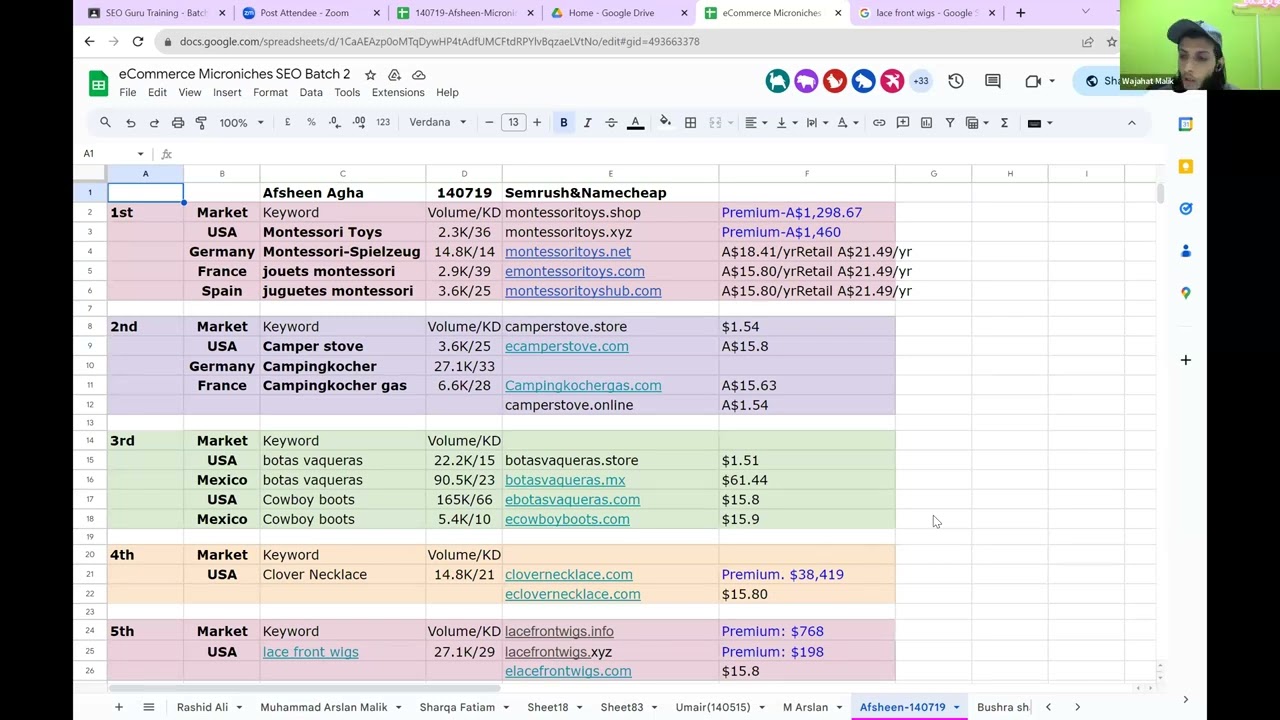Image resolution: width=1280 pixels, height=720 pixels.
Task: Open more number formats (123)
Action: (x=383, y=123)
